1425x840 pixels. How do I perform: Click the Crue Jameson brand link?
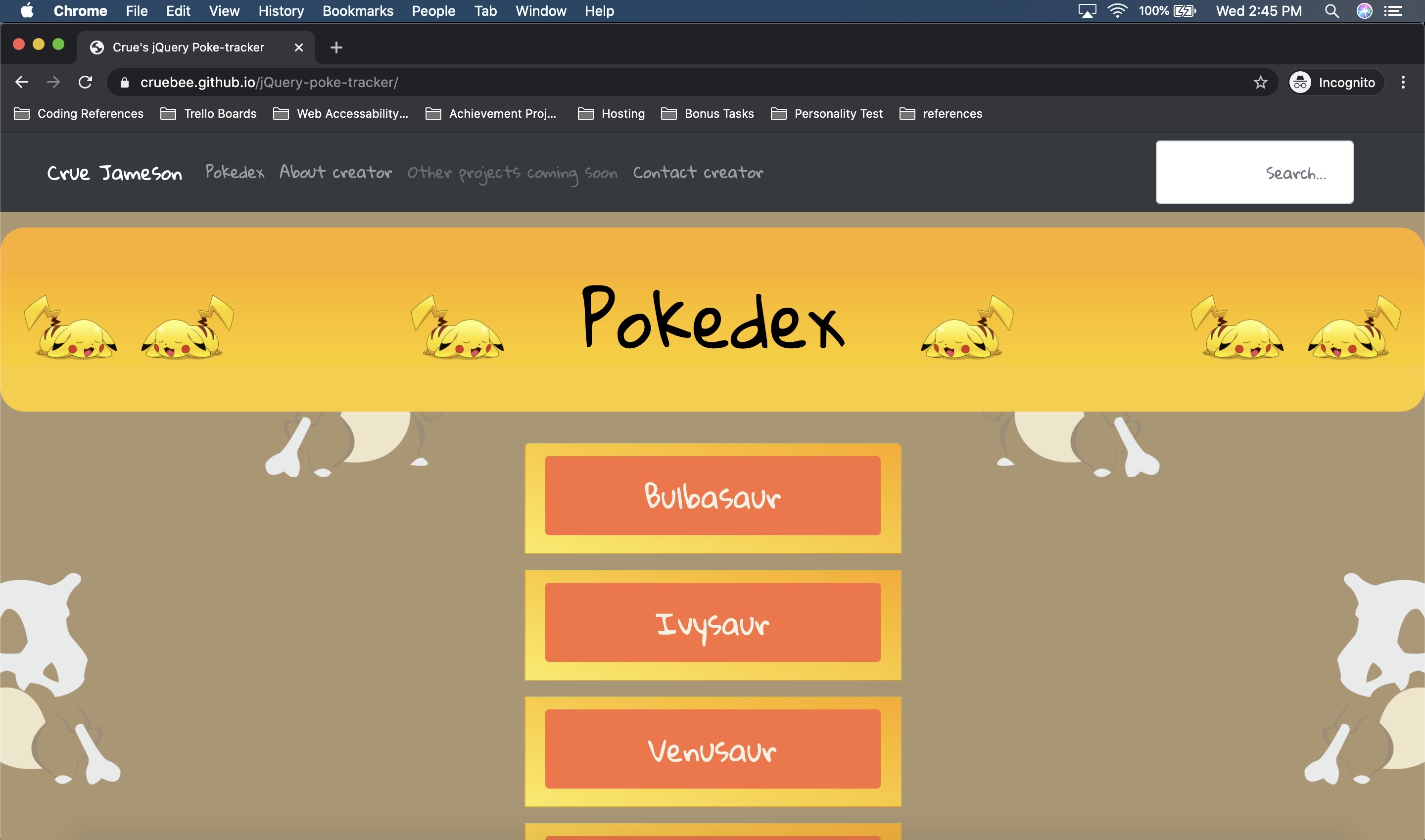point(114,173)
